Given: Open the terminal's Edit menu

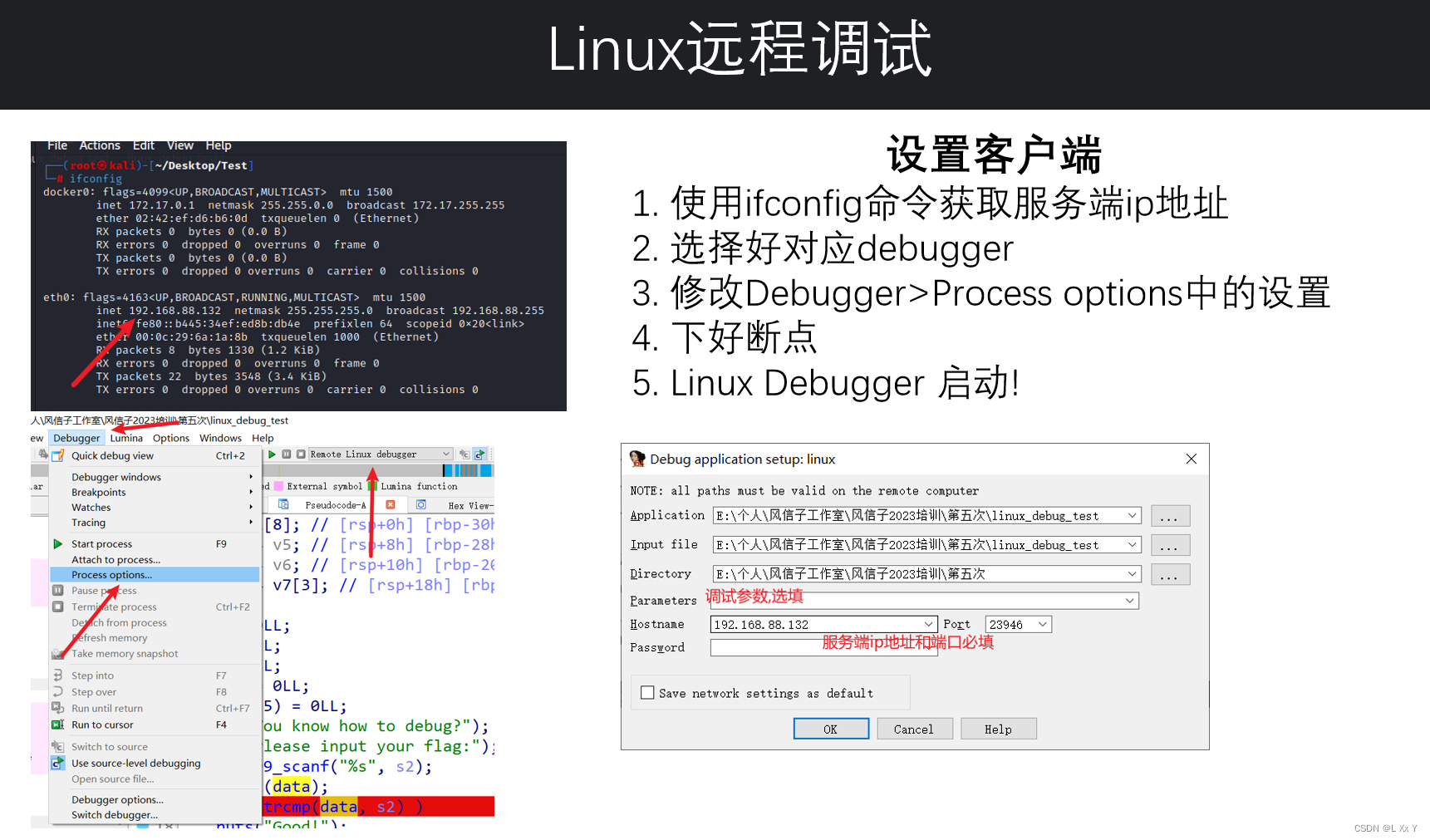Looking at the screenshot, I should pyautogui.click(x=144, y=145).
